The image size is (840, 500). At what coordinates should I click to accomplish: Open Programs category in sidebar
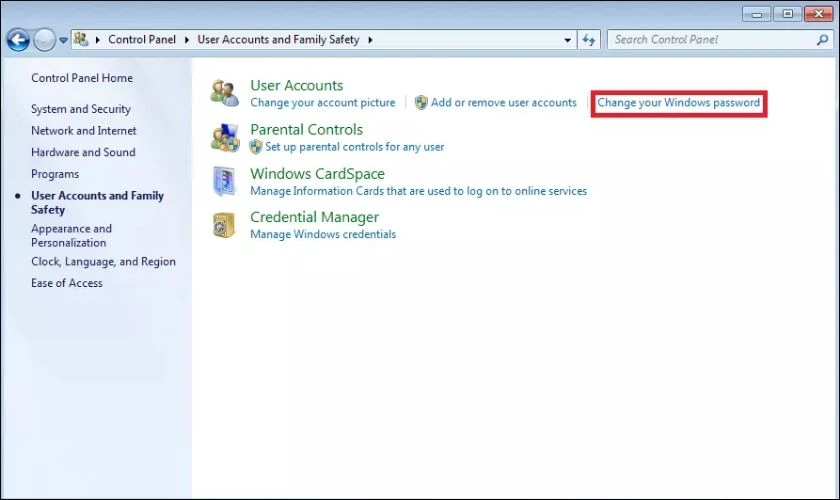(x=55, y=174)
